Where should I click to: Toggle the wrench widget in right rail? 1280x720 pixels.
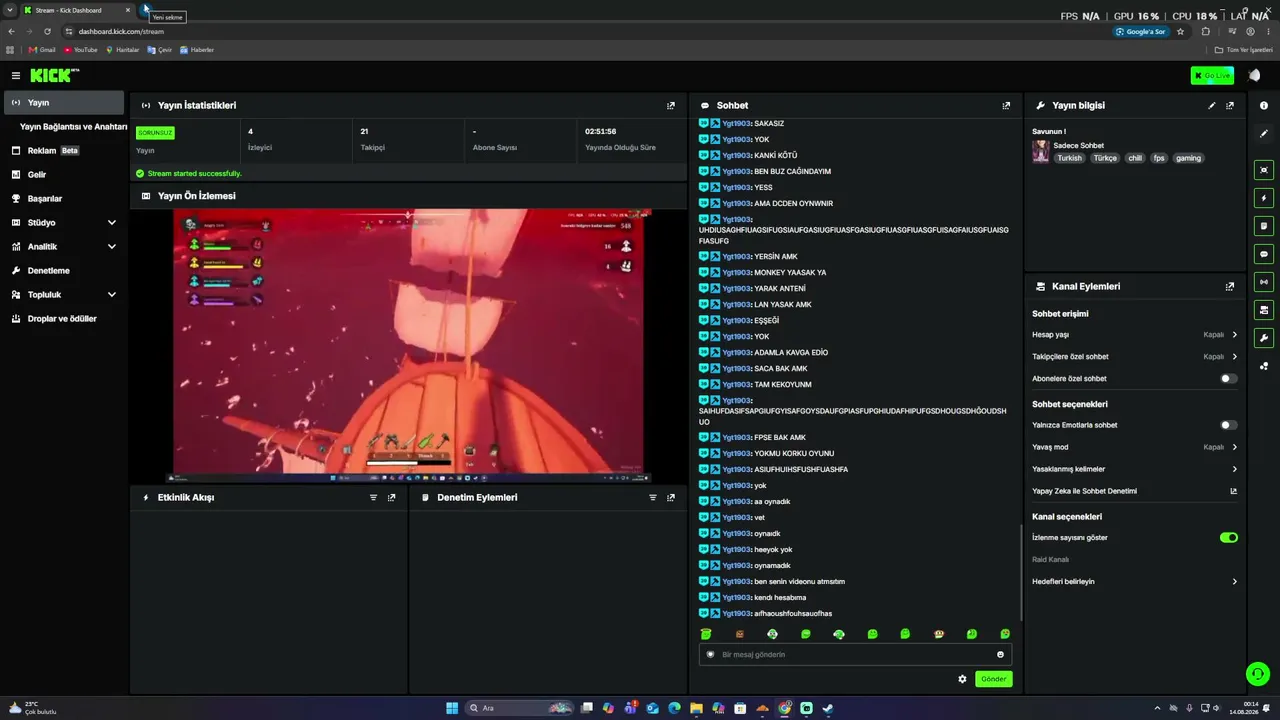[x=1264, y=338]
